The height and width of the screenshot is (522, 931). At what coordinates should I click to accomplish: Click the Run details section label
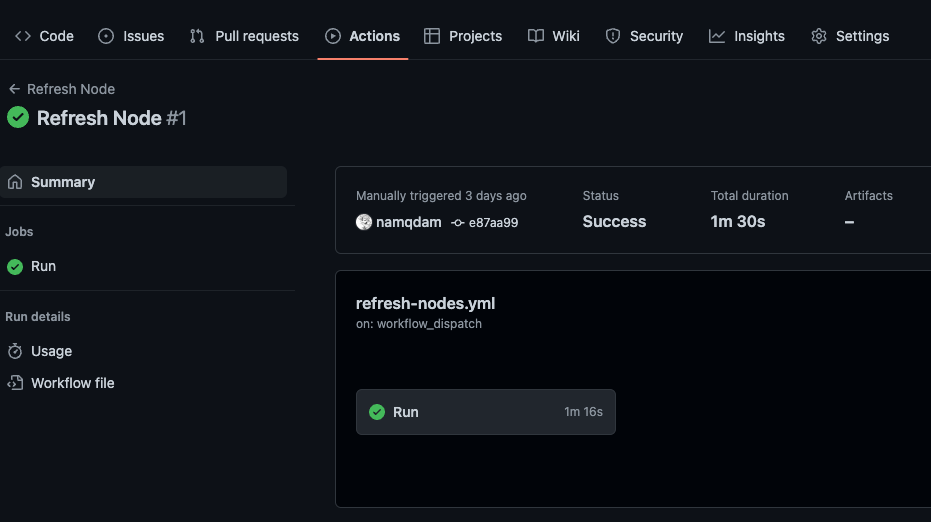pyautogui.click(x=37, y=317)
